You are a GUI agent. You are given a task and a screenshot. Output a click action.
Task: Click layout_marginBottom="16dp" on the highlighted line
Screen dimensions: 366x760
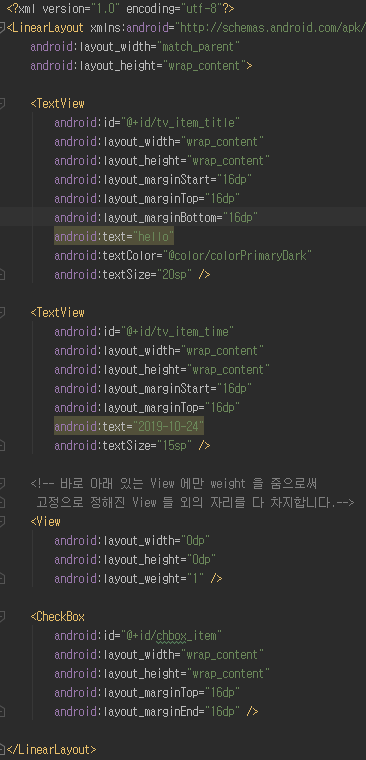point(156,218)
